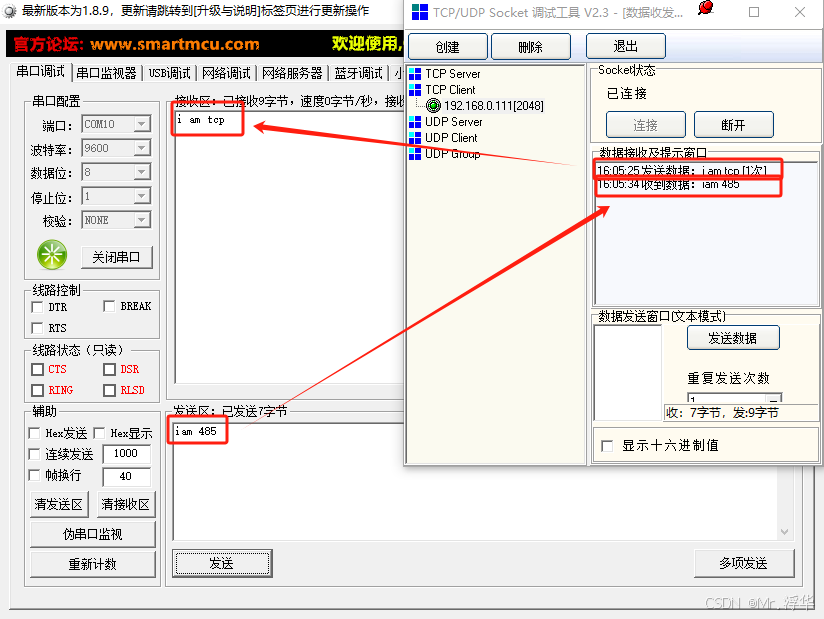Enable Hex显示 checkbox
Viewport: 824px width, 619px height.
(x=99, y=433)
